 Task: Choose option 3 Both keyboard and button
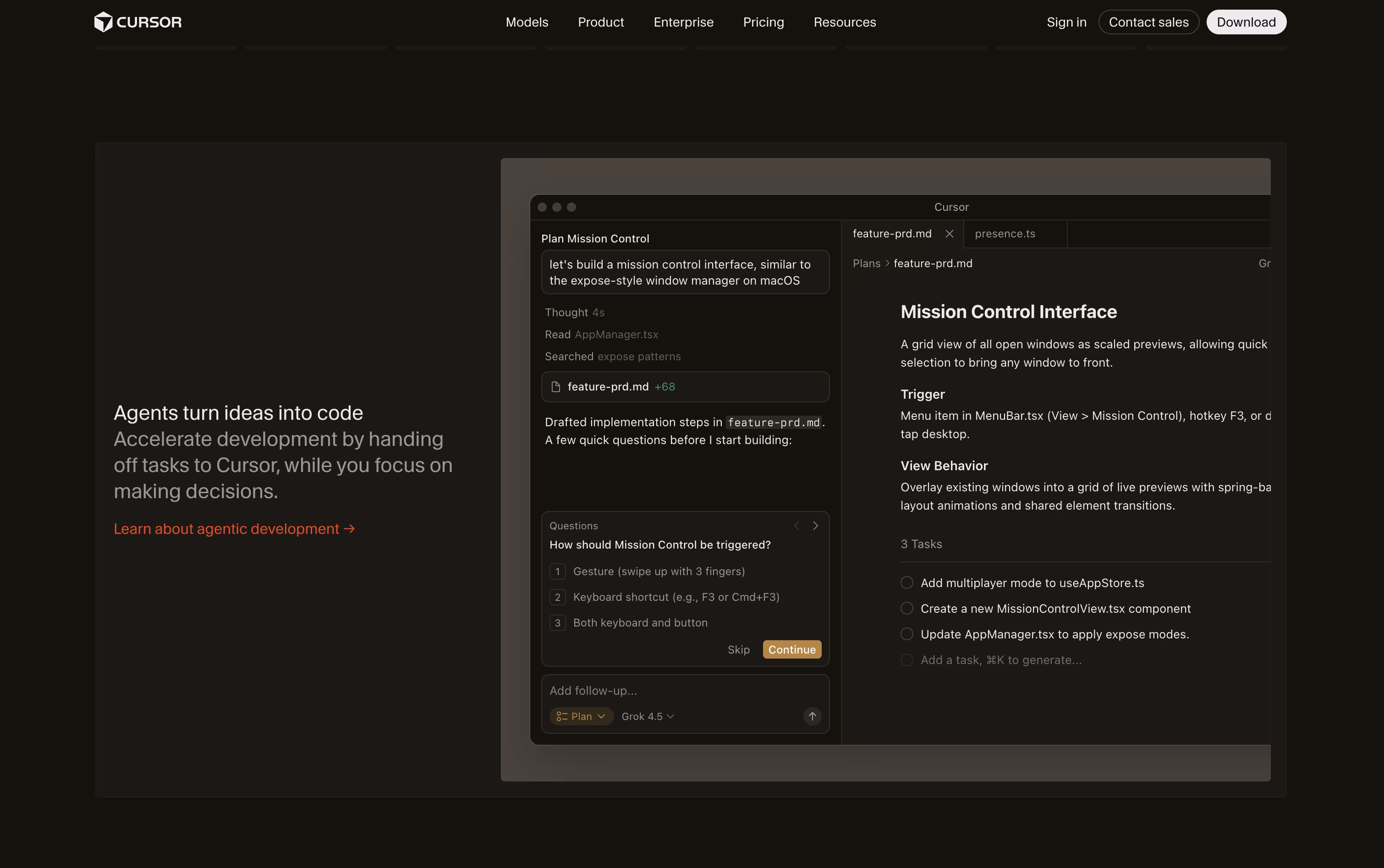tap(628, 623)
